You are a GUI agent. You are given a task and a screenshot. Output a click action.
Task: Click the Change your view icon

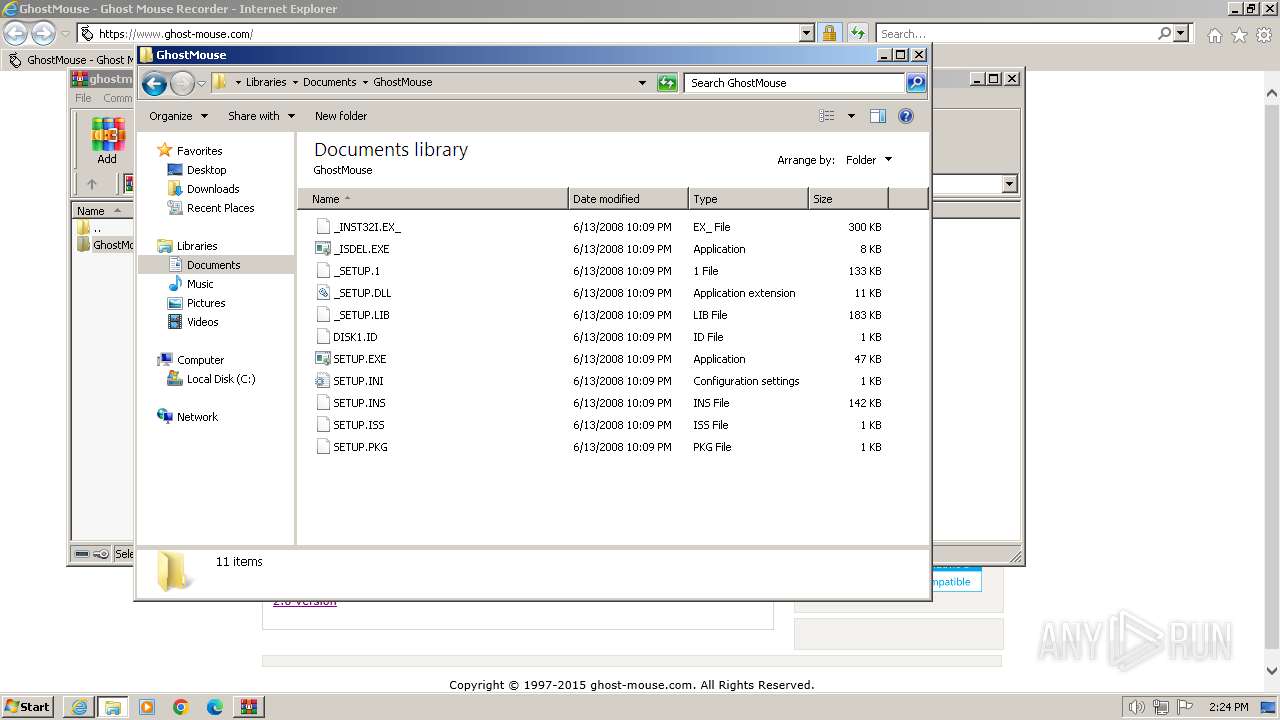click(827, 116)
